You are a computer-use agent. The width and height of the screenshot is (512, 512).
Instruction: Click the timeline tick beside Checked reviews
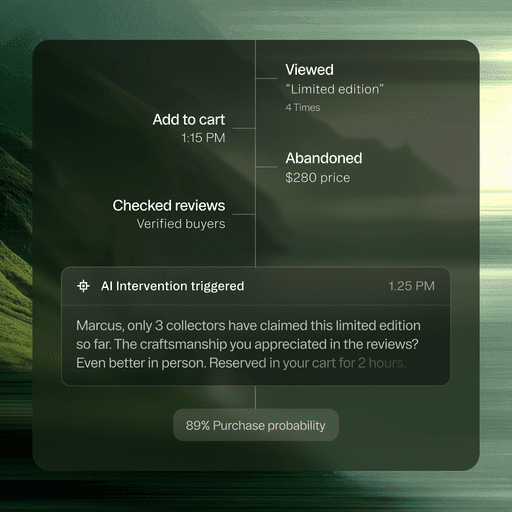tap(244, 214)
